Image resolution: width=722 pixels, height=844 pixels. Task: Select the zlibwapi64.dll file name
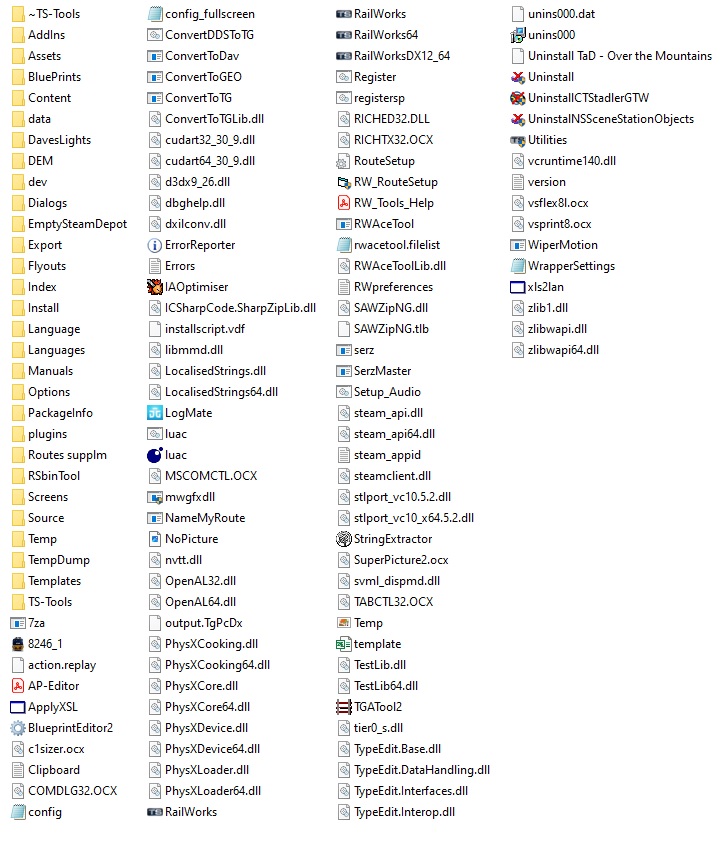point(563,350)
